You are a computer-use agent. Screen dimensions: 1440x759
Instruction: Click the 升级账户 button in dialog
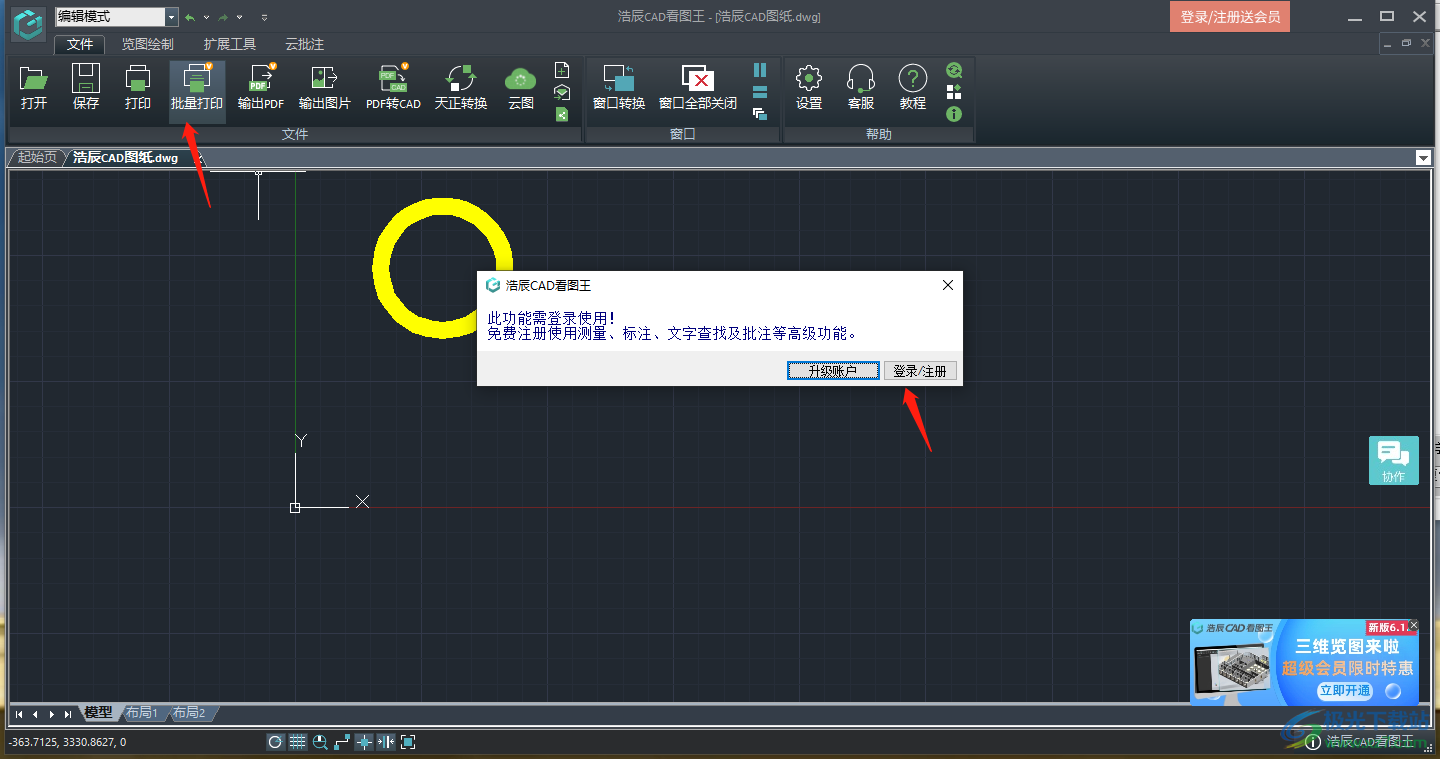[x=833, y=371]
